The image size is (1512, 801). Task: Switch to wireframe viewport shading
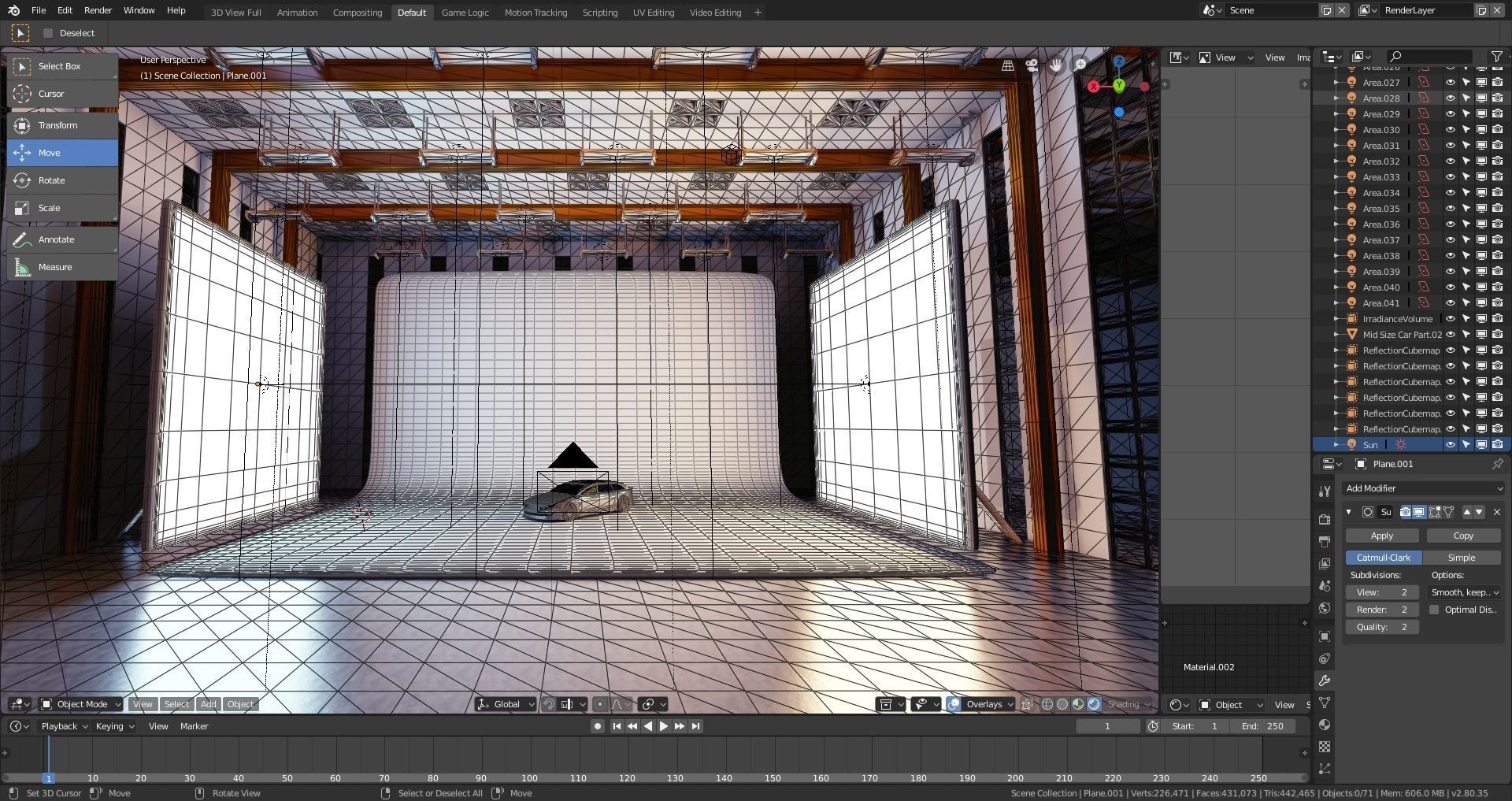click(x=1047, y=704)
